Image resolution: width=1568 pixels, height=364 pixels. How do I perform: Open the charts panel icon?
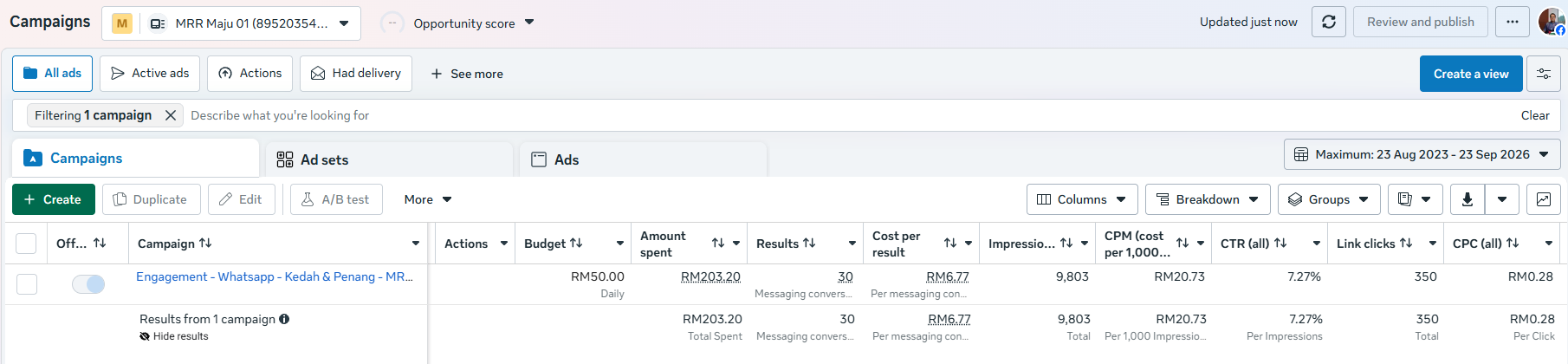pyautogui.click(x=1543, y=199)
